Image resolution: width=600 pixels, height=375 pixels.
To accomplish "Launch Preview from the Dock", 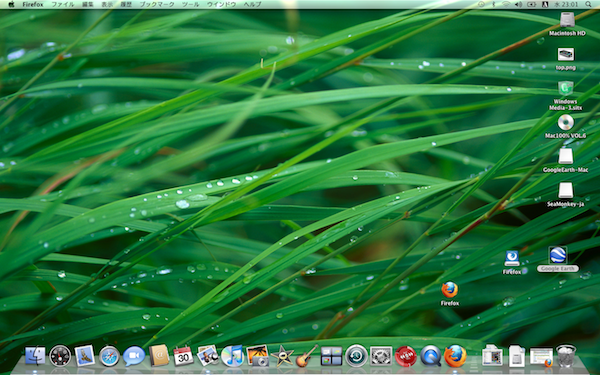I will click(208, 355).
